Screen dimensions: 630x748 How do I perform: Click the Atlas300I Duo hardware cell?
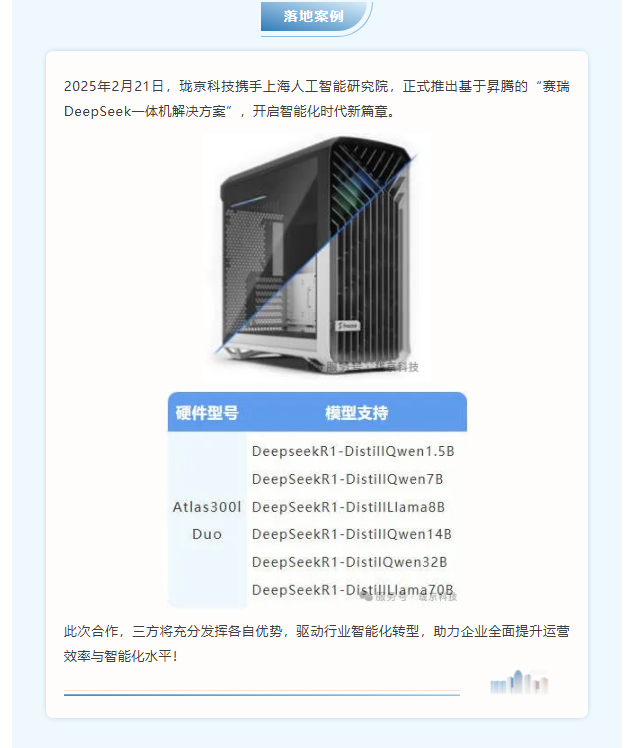click(207, 520)
